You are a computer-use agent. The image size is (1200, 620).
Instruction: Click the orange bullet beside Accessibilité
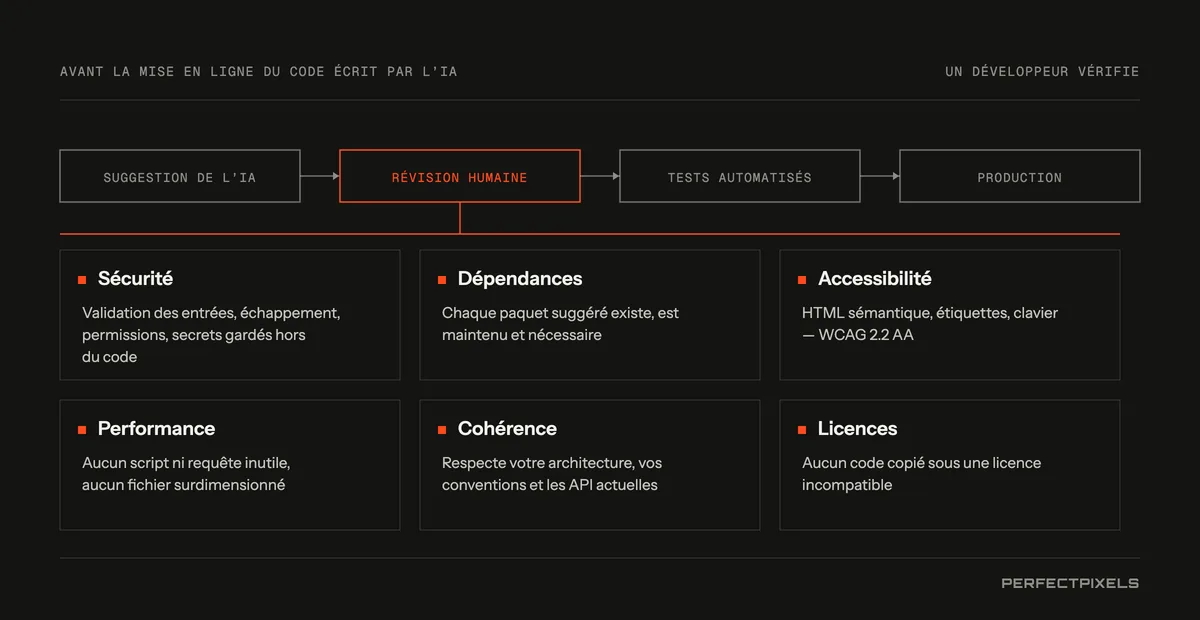(802, 280)
